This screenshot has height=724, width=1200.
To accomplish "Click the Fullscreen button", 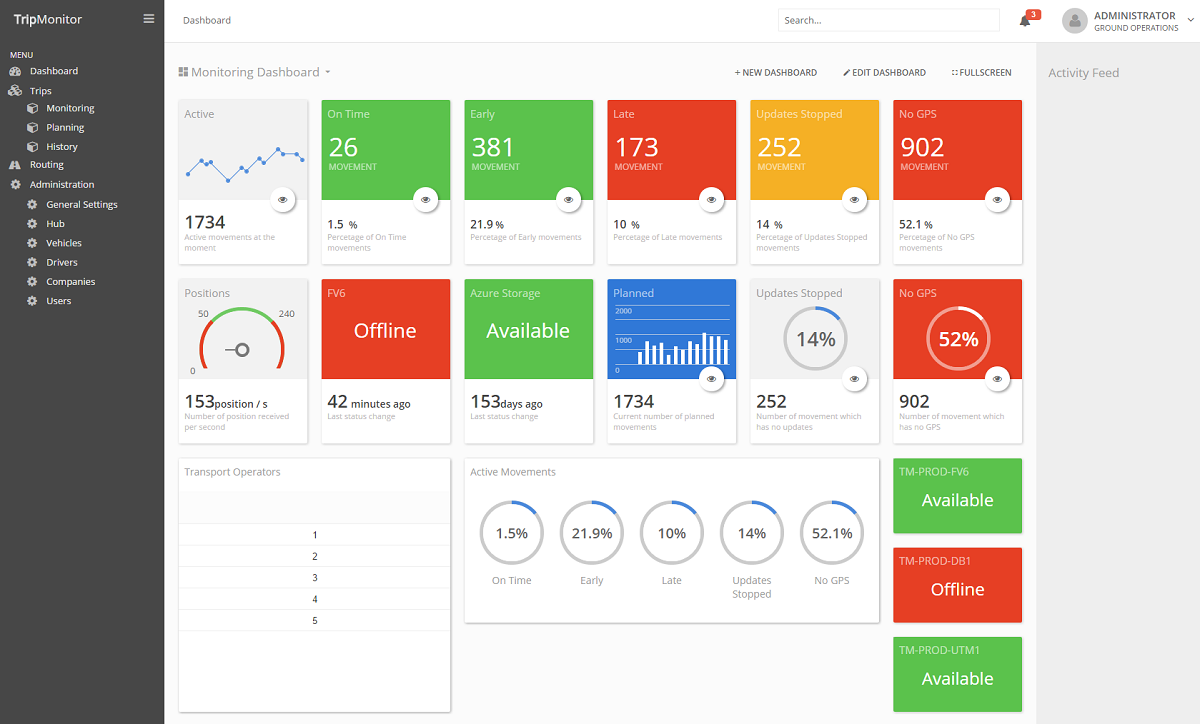I will click(x=981, y=73).
